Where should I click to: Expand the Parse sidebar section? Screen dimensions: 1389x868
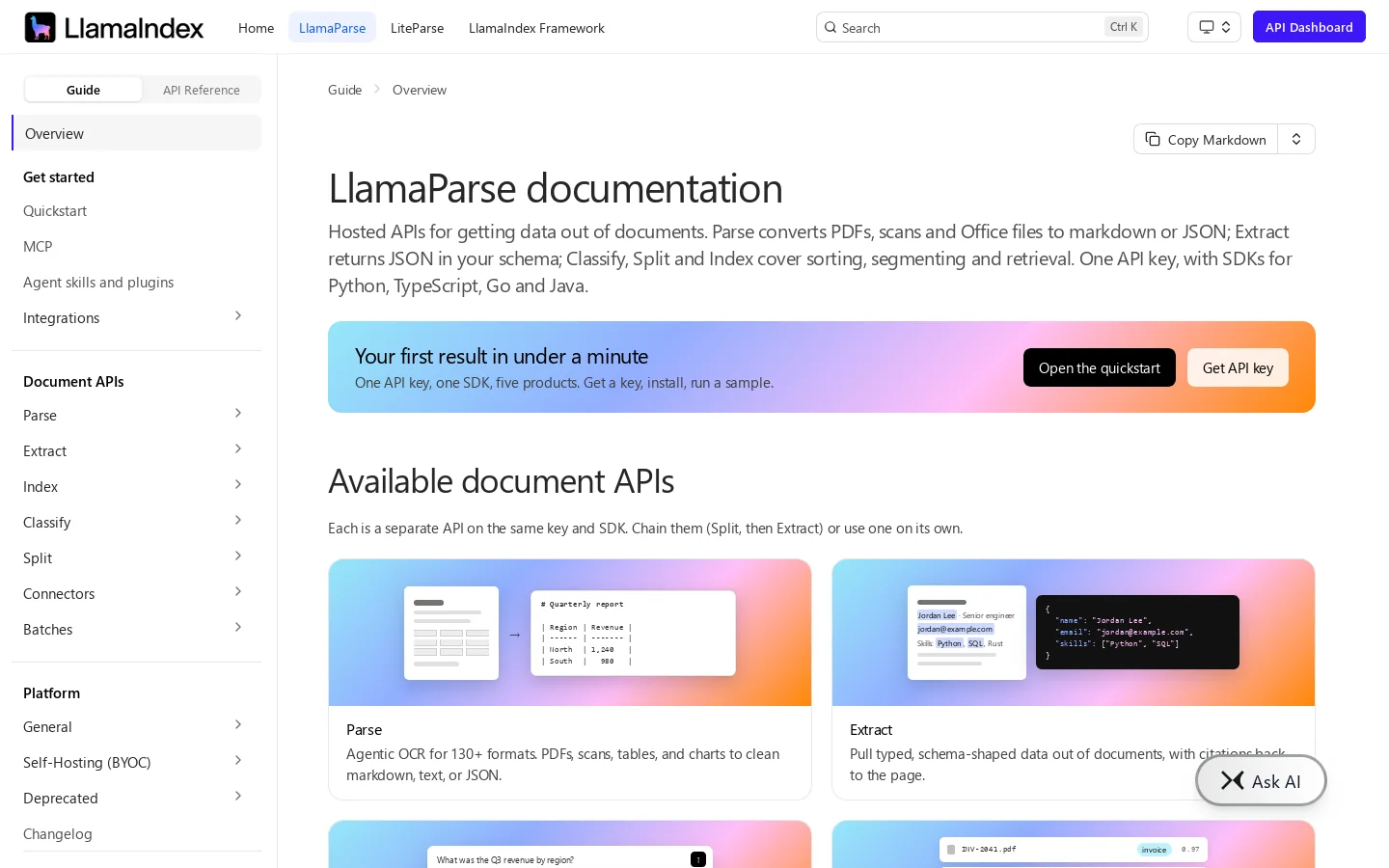point(238,414)
